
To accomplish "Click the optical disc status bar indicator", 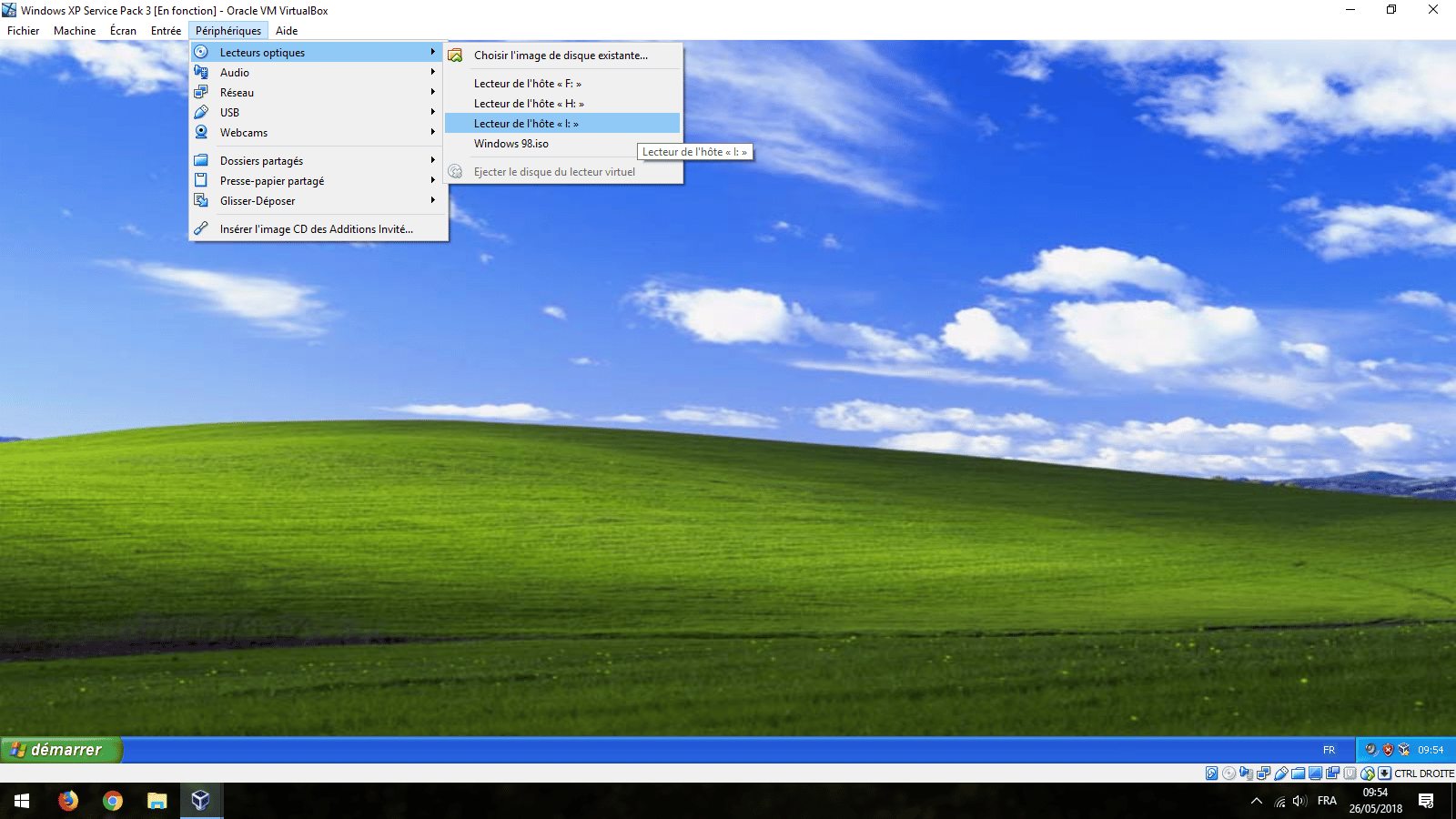I will point(1228,773).
